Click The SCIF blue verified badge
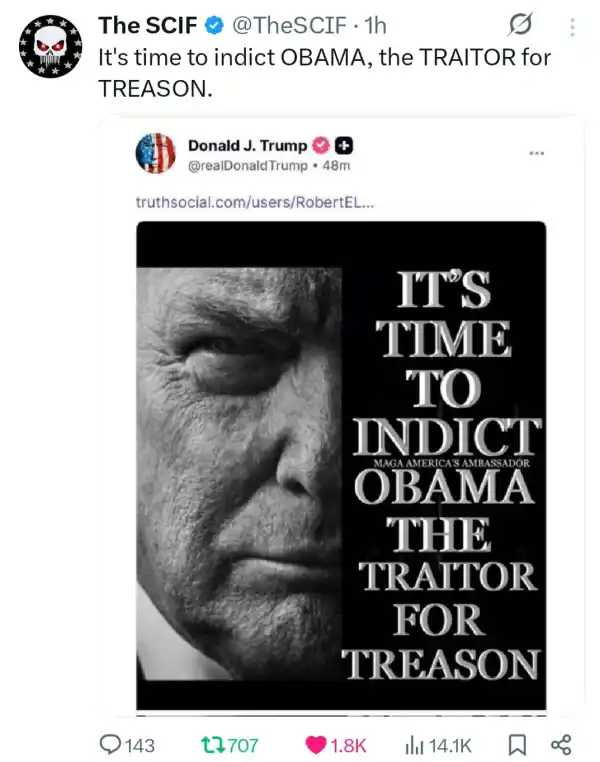Screen dimensions: 600x762 [x=214, y=25]
